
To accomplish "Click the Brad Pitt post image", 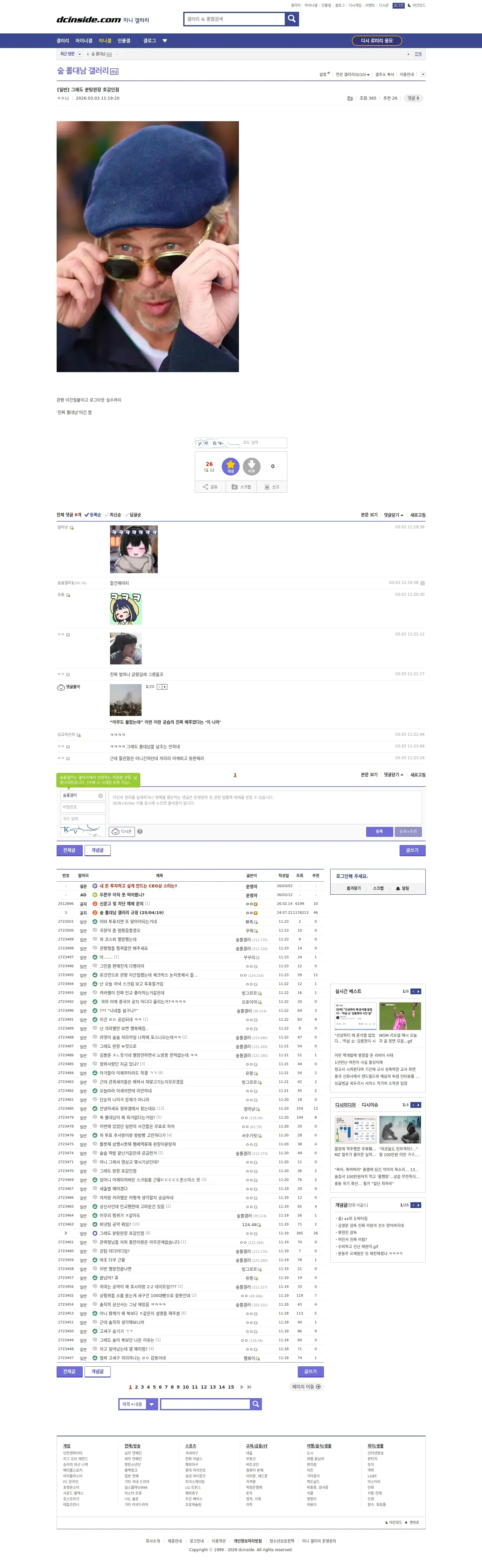I will 148,246.
